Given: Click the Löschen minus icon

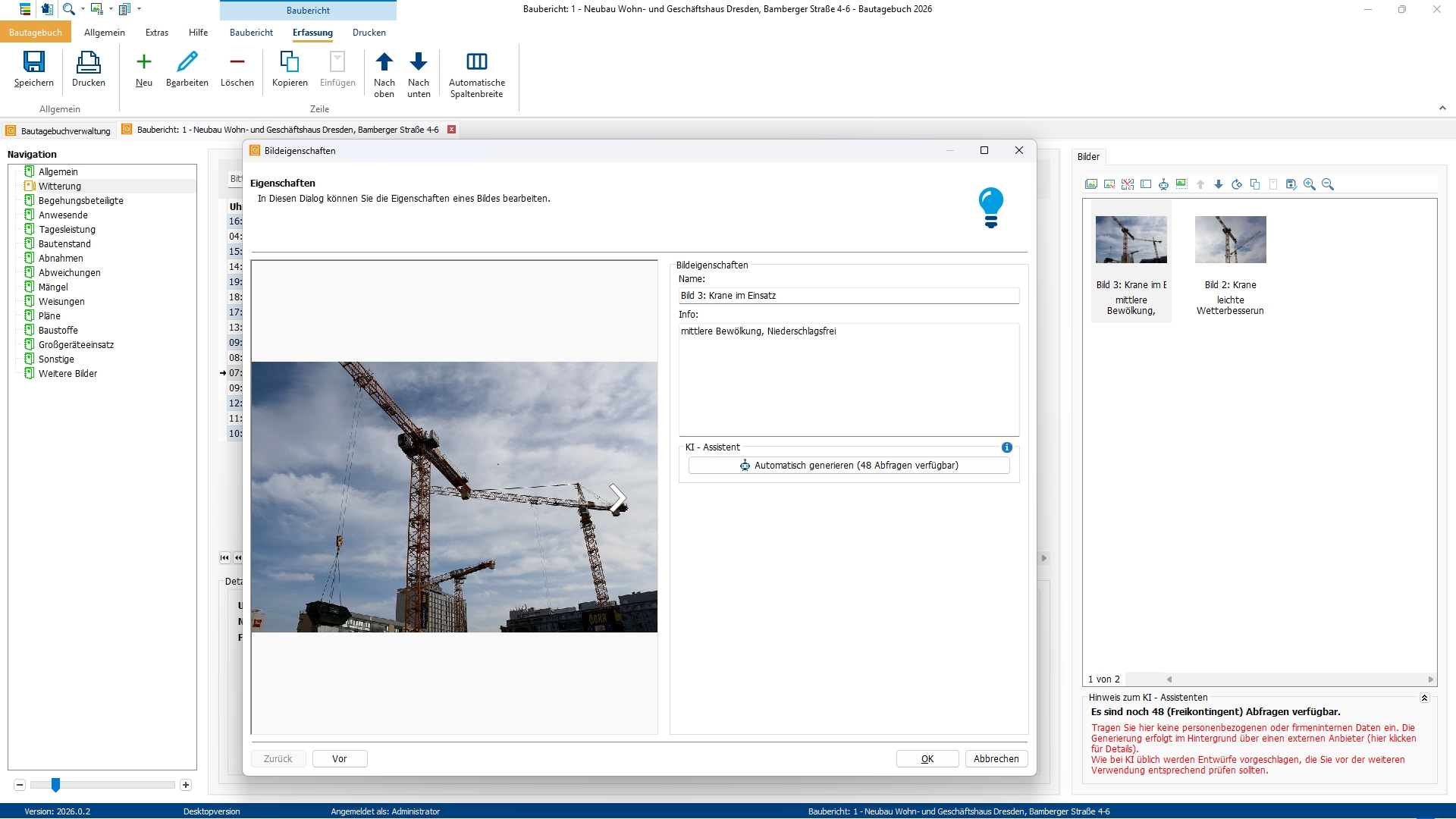Looking at the screenshot, I should (237, 62).
